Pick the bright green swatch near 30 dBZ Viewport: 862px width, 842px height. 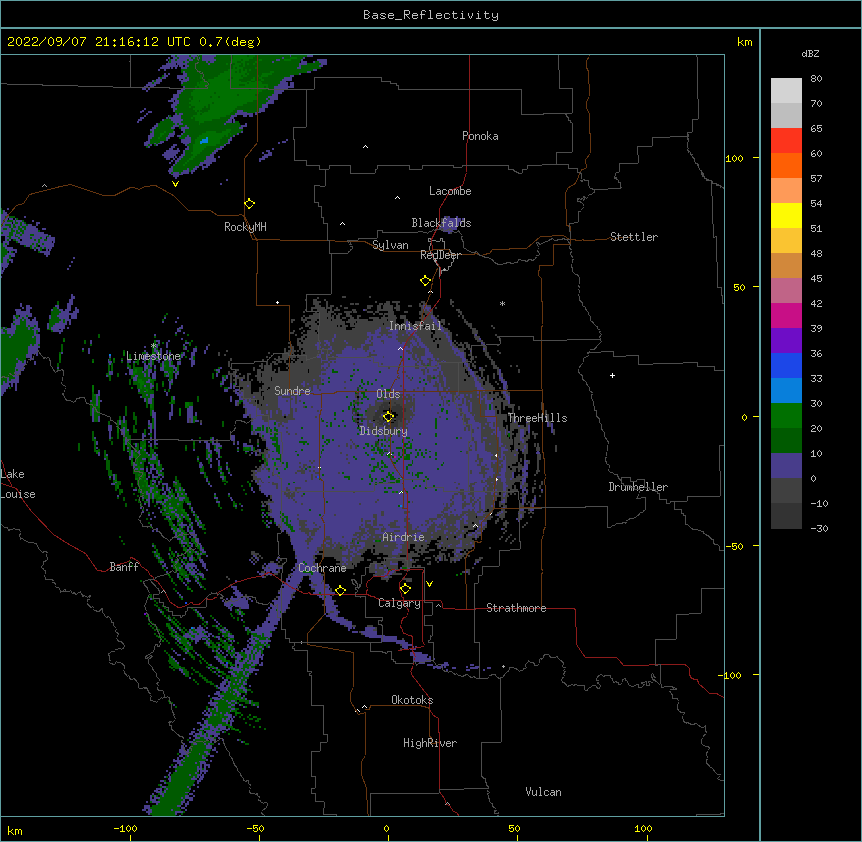[786, 416]
